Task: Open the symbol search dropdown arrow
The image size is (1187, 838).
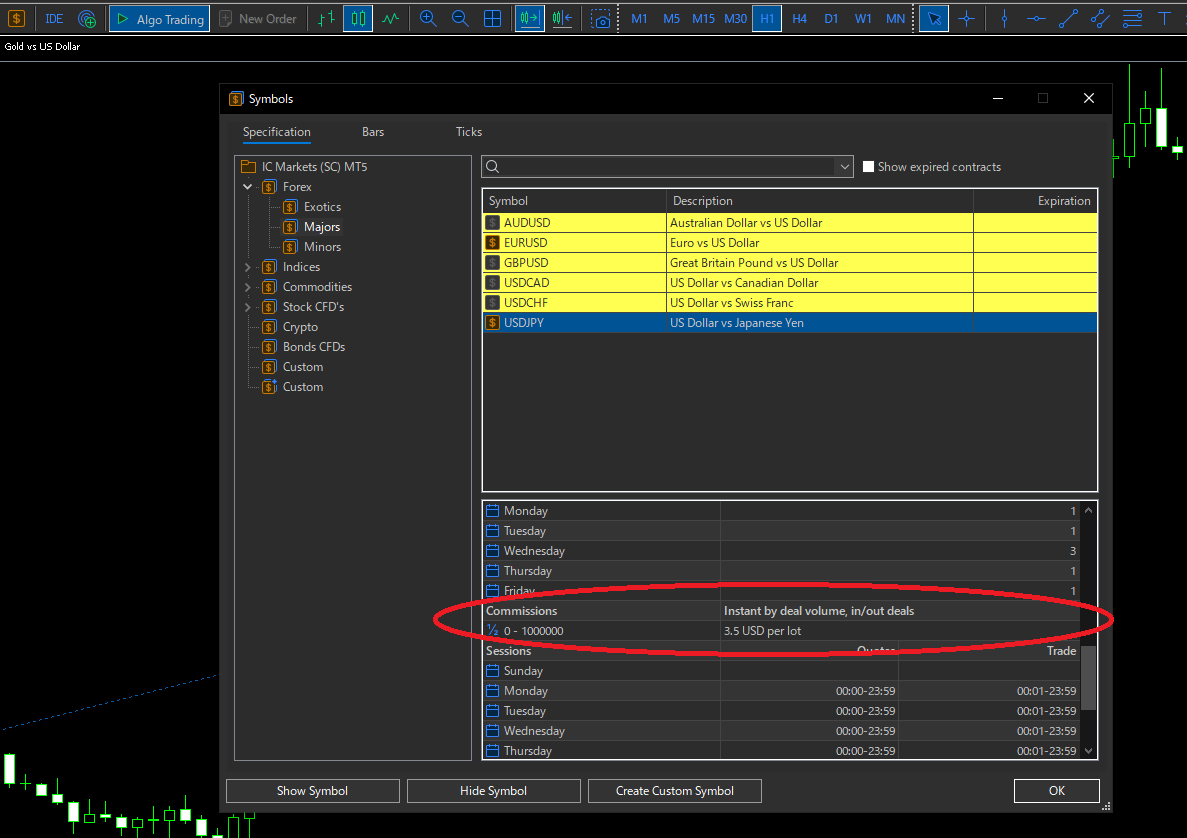Action: point(845,167)
